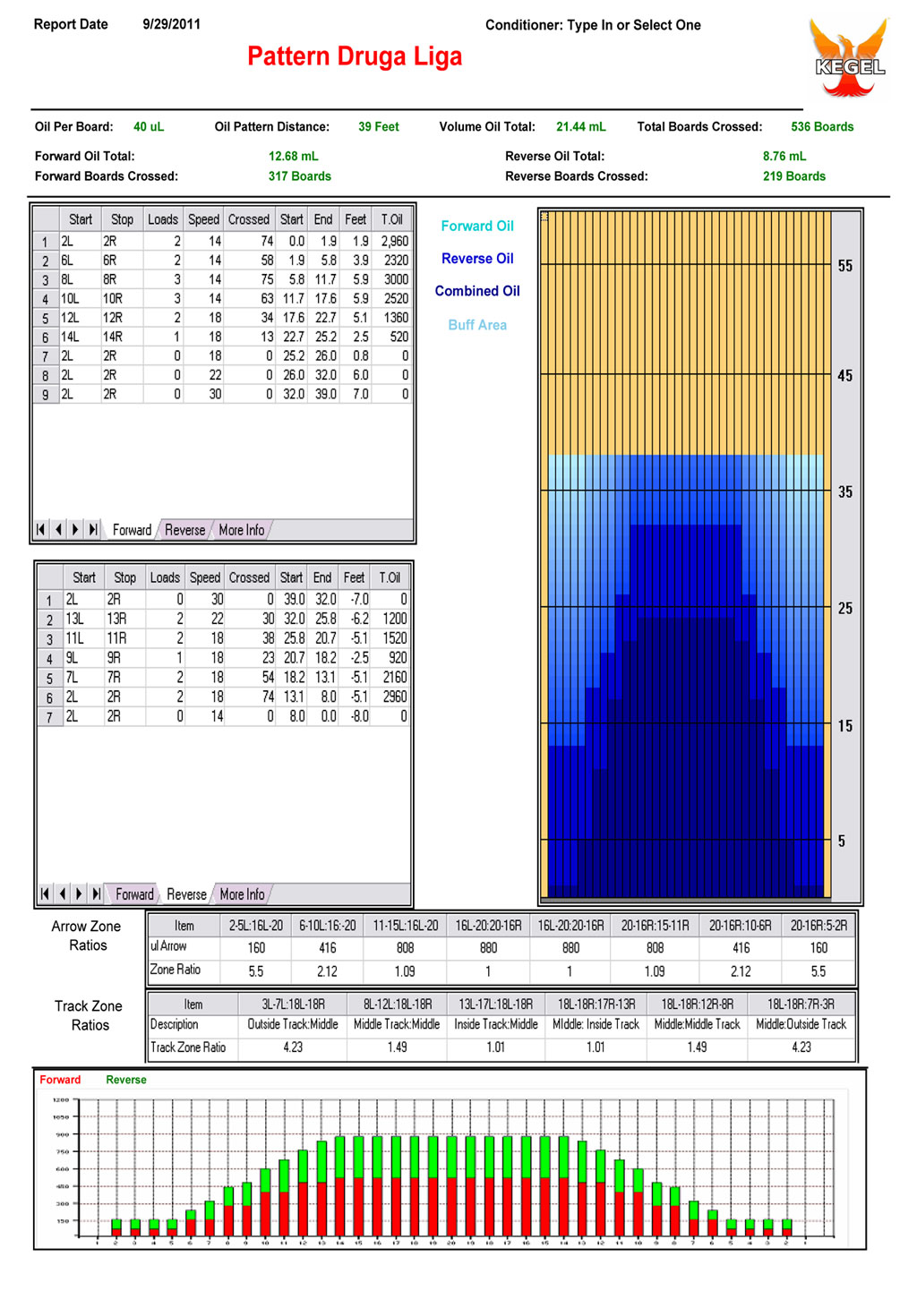Select the Speed column header in forward table

[x=203, y=219]
